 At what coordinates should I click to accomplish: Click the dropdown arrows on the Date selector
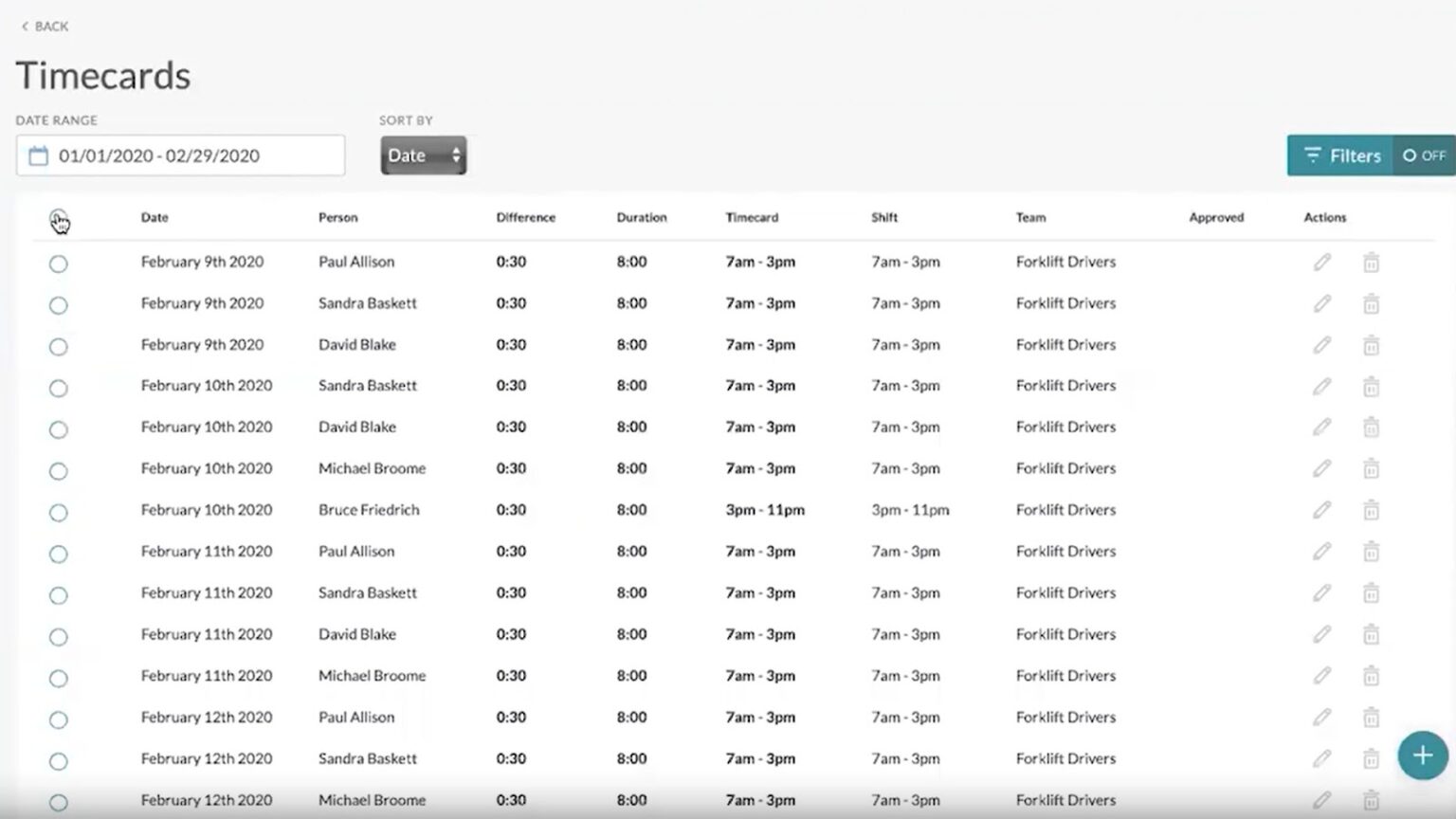click(x=456, y=155)
